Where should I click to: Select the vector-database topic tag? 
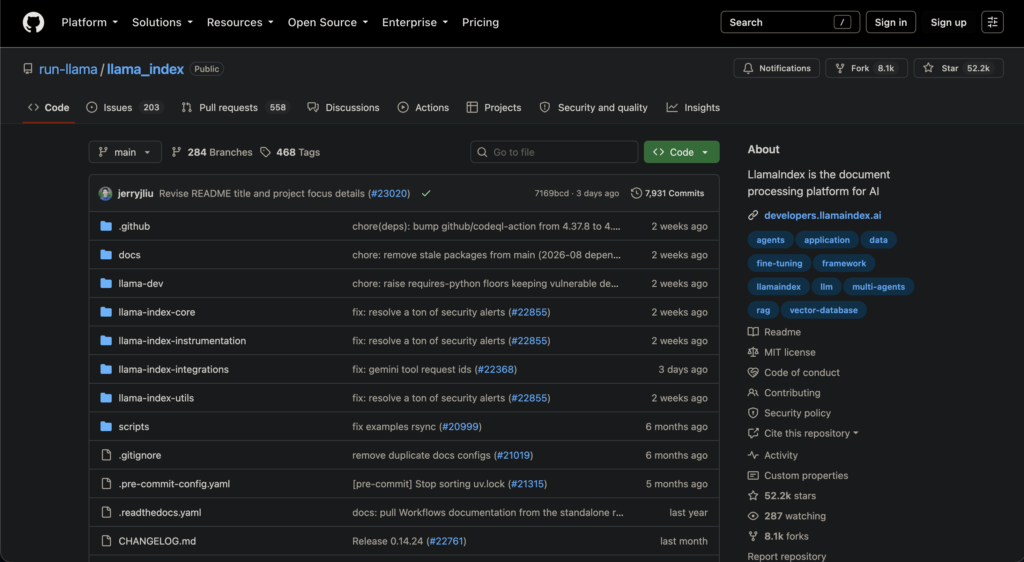(823, 310)
